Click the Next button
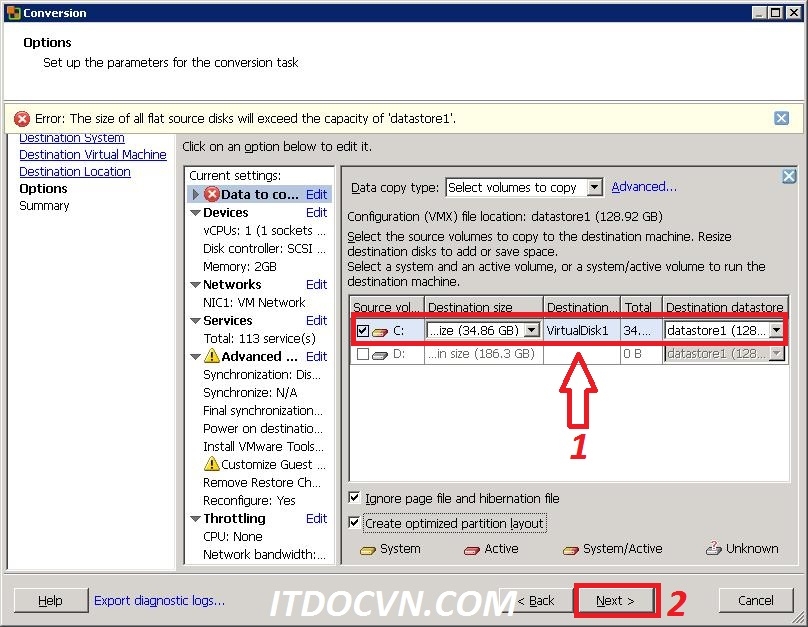The image size is (808, 627). 616,600
